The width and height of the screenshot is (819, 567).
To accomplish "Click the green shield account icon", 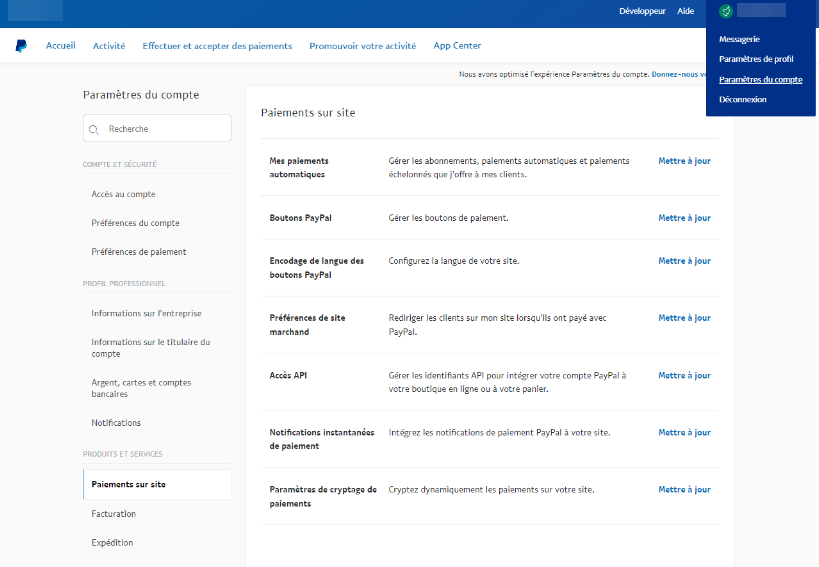I will [726, 11].
